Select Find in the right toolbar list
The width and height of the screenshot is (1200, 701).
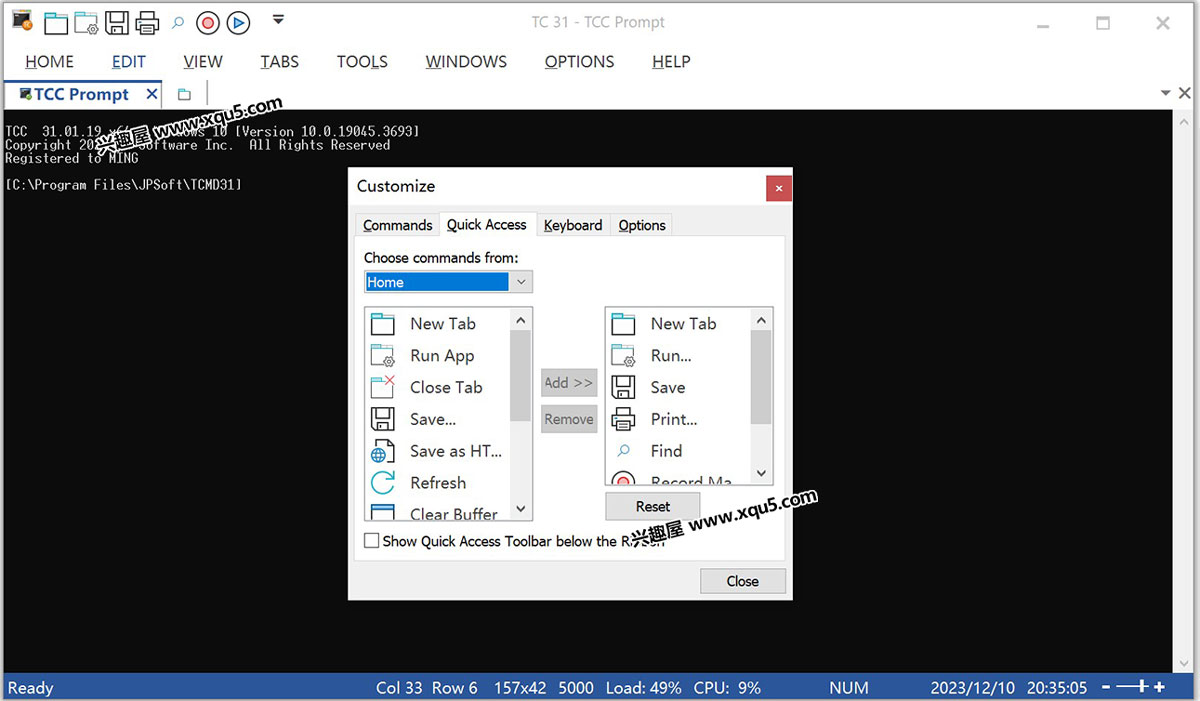678,451
